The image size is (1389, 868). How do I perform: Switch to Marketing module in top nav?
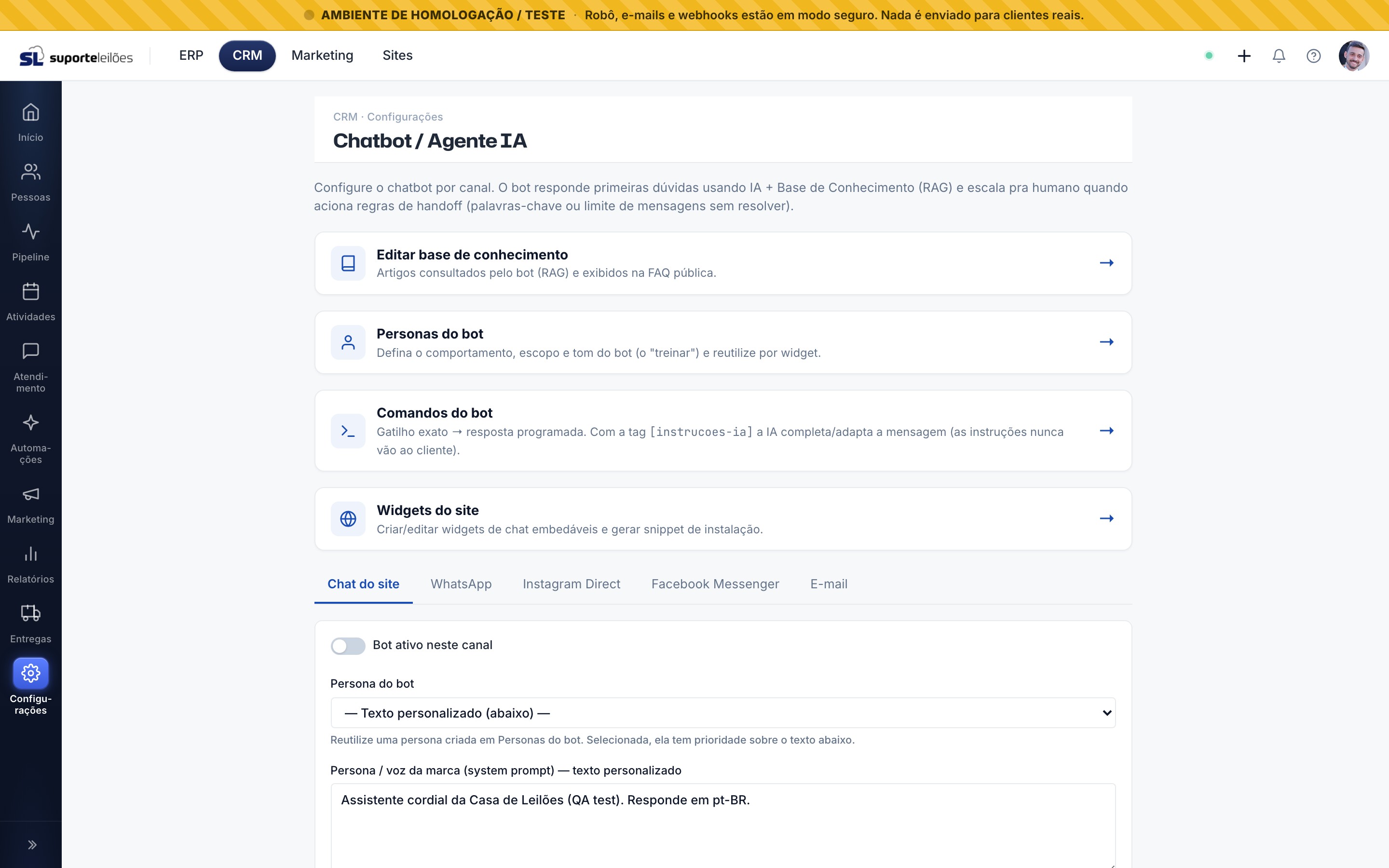[322, 55]
